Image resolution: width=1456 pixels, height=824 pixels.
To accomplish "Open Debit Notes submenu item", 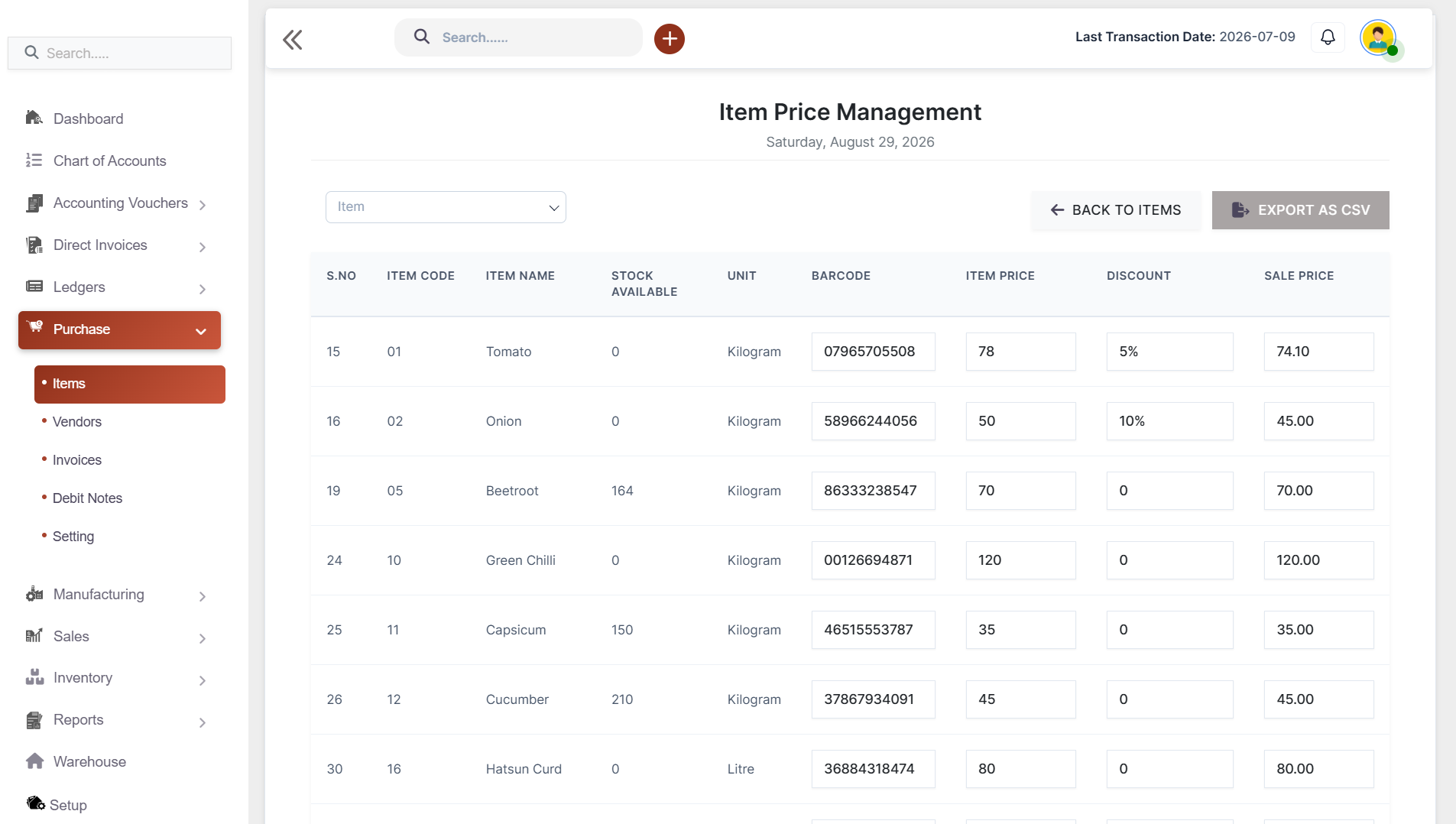I will (87, 498).
